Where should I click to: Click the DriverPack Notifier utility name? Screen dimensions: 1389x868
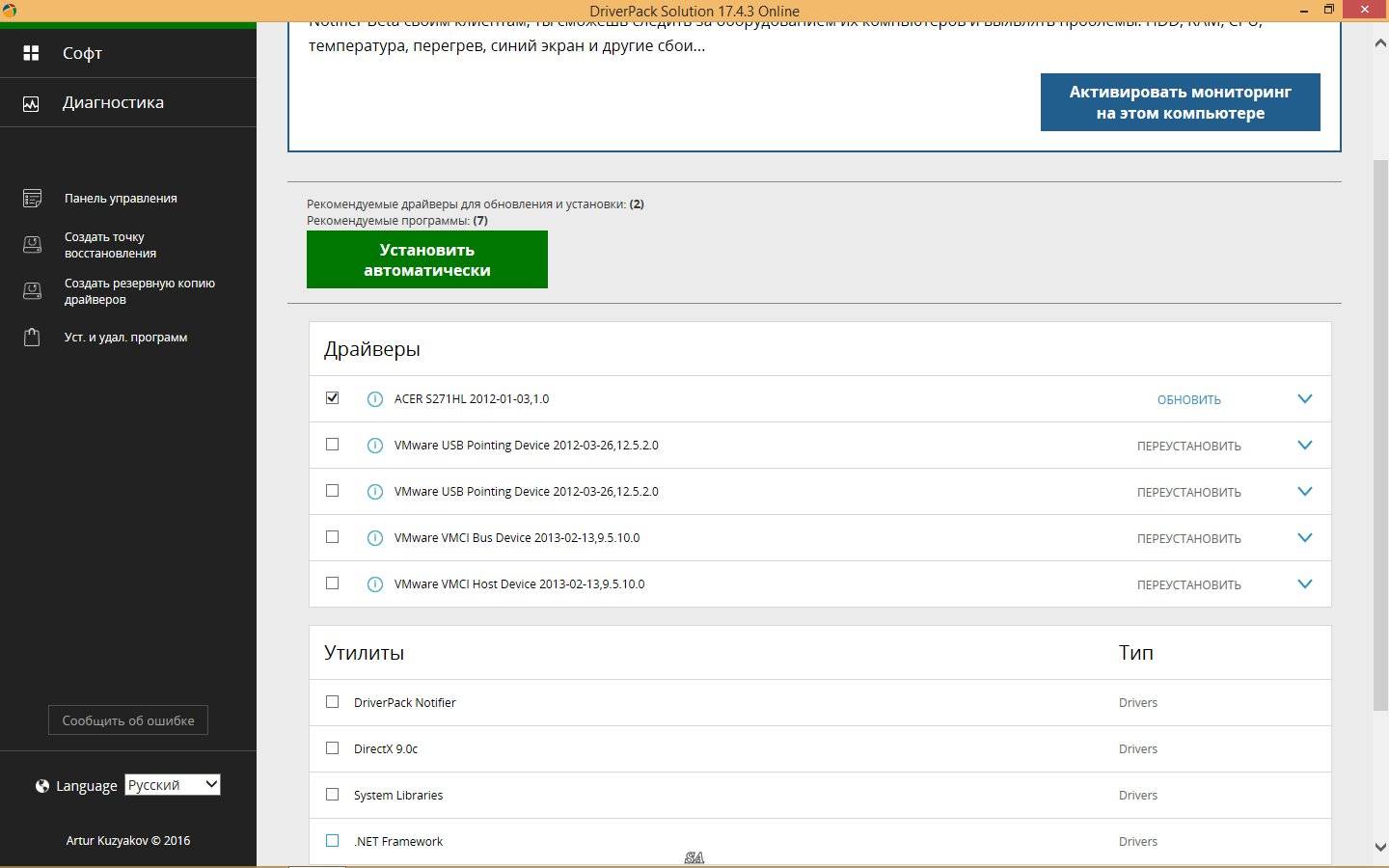[405, 703]
